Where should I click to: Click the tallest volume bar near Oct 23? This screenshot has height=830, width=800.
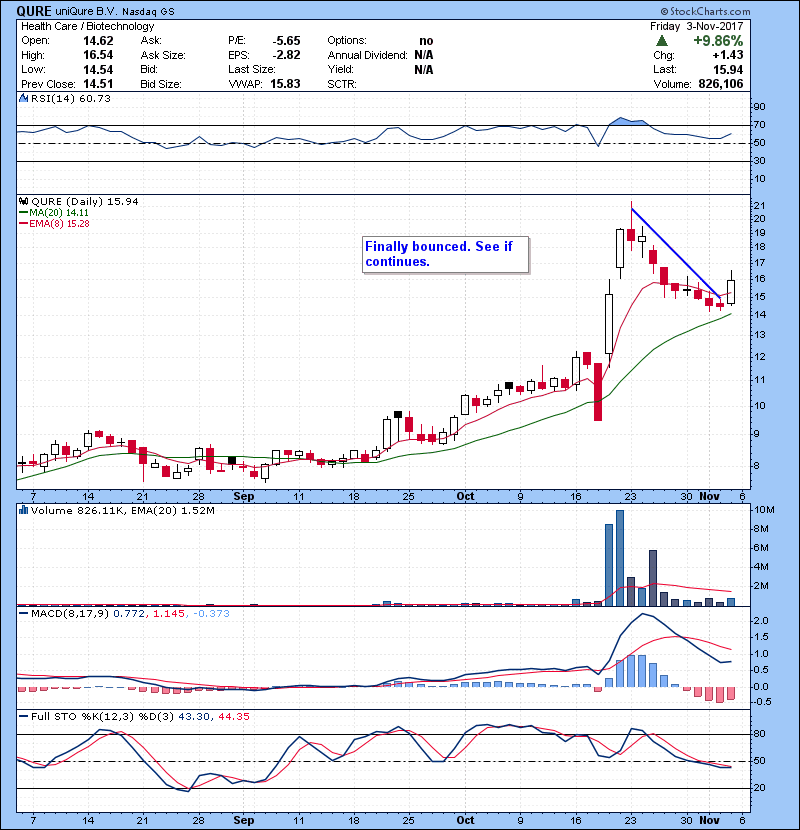(620, 558)
